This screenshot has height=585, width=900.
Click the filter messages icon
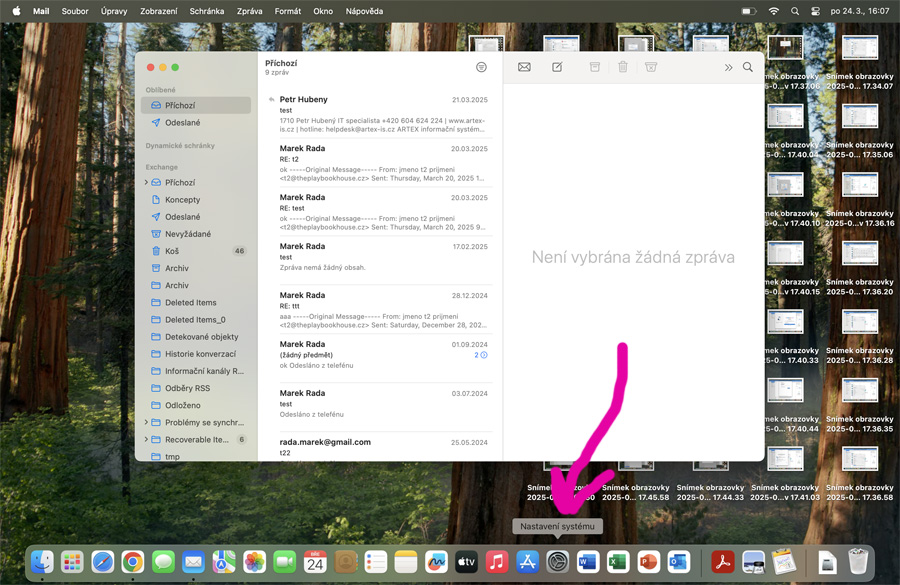(481, 67)
